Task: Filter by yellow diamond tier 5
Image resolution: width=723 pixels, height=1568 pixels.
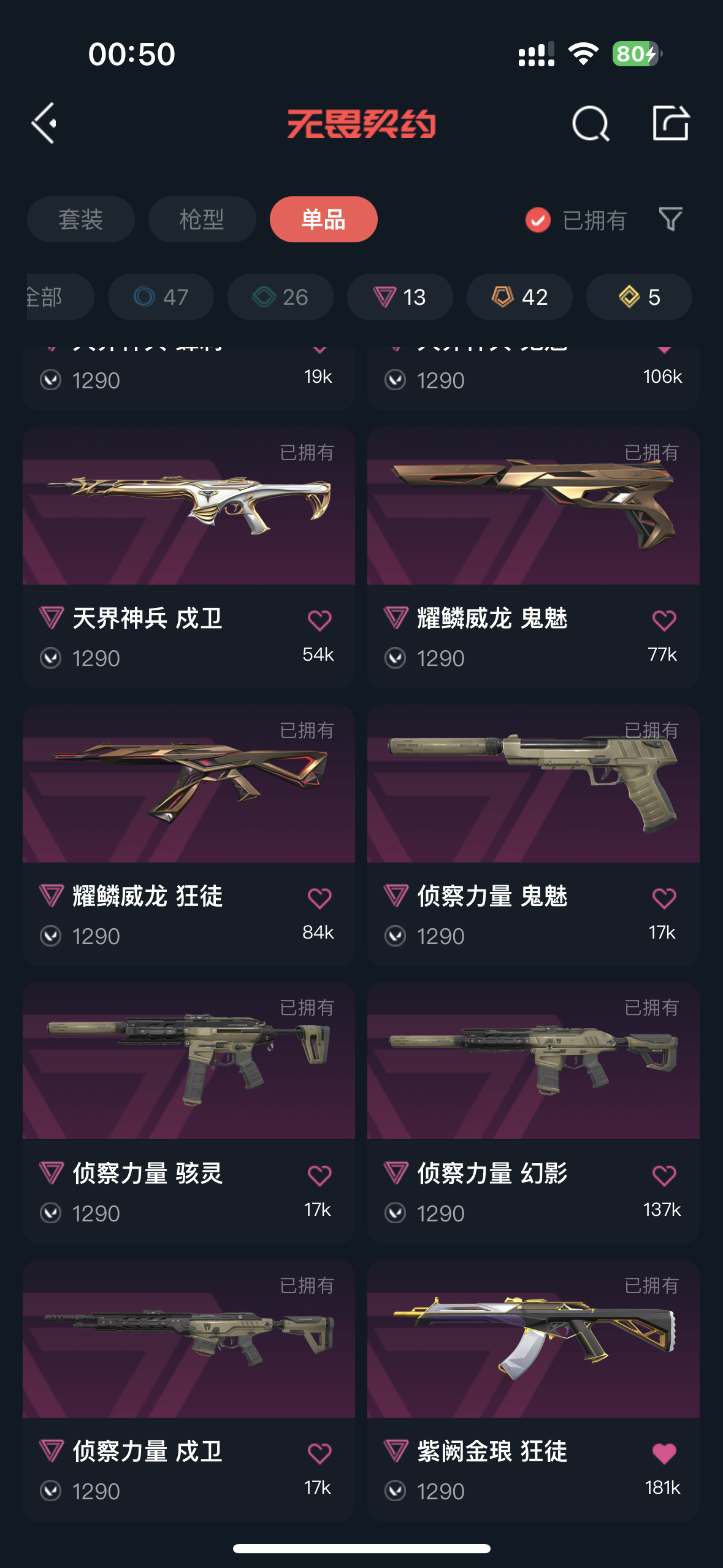Action: 639,297
